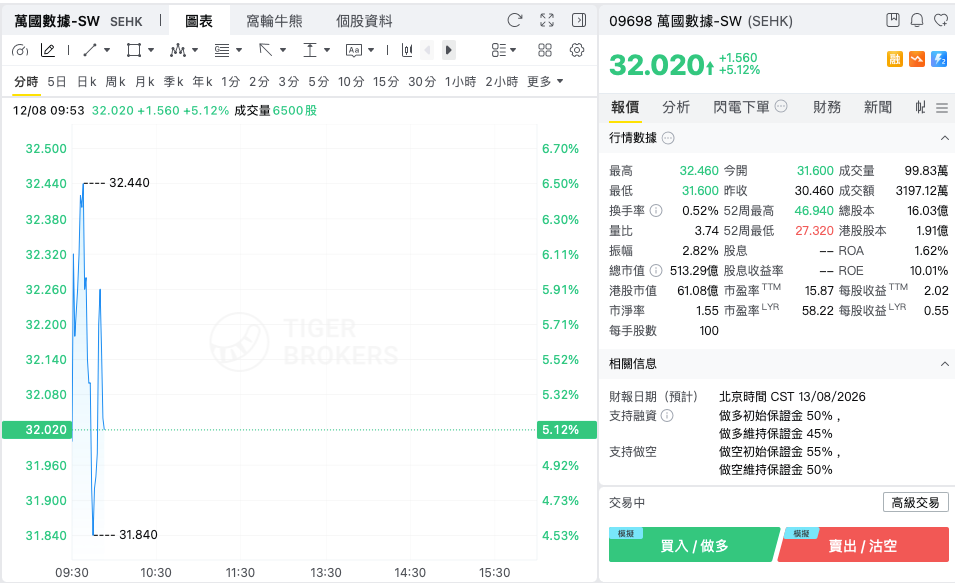Click the 買入 / 做多 button
The width and height of the screenshot is (955, 583).
click(694, 545)
